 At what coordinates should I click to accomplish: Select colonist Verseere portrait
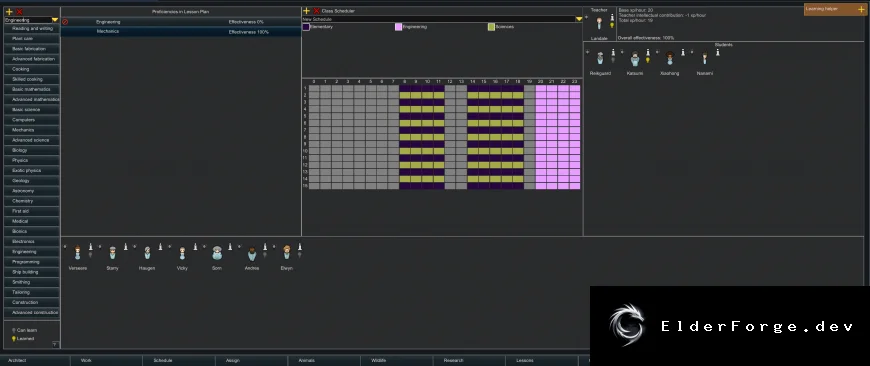[x=78, y=253]
